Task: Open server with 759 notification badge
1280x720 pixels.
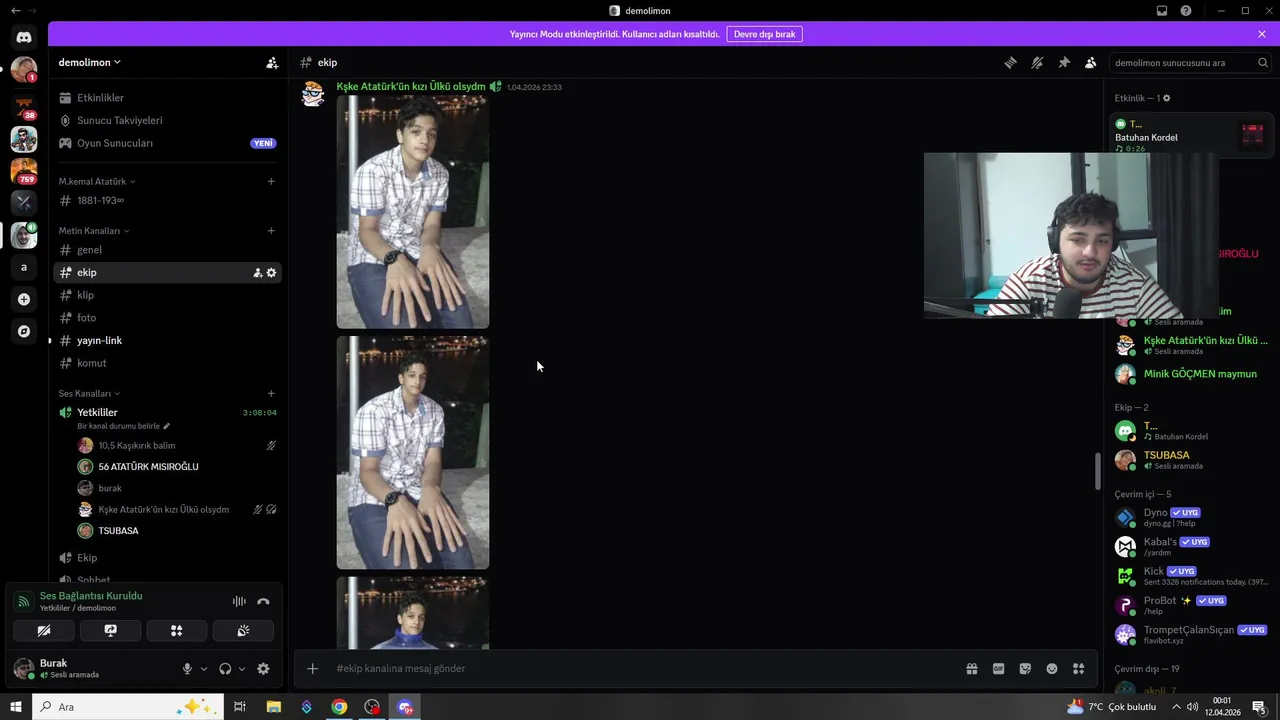Action: (x=24, y=171)
